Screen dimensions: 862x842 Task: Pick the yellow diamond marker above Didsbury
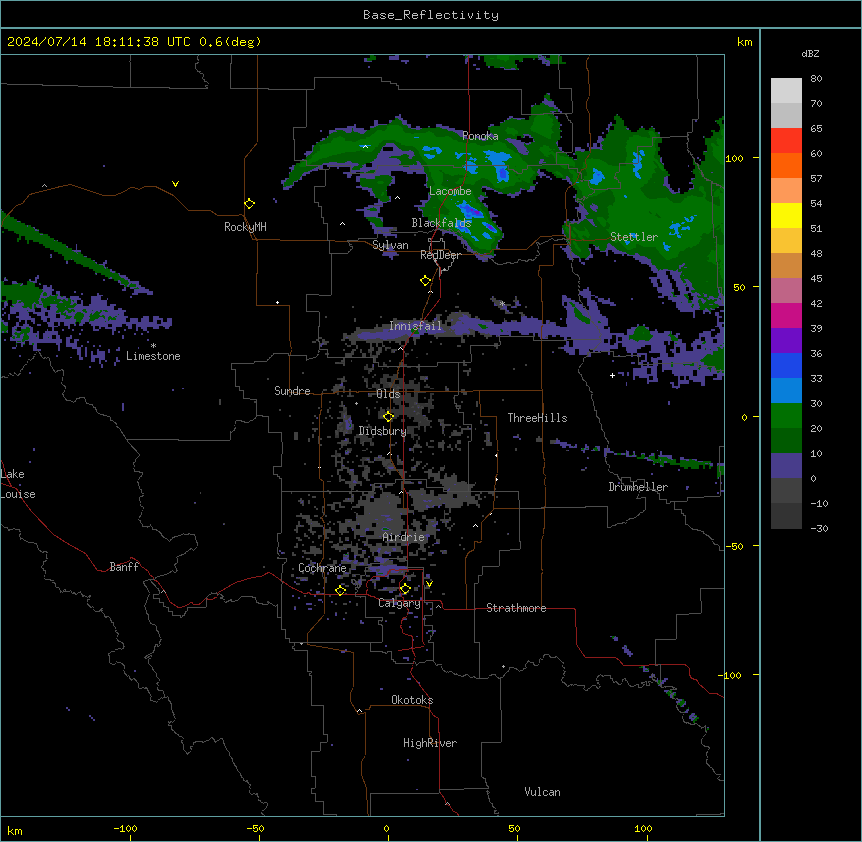(x=389, y=417)
